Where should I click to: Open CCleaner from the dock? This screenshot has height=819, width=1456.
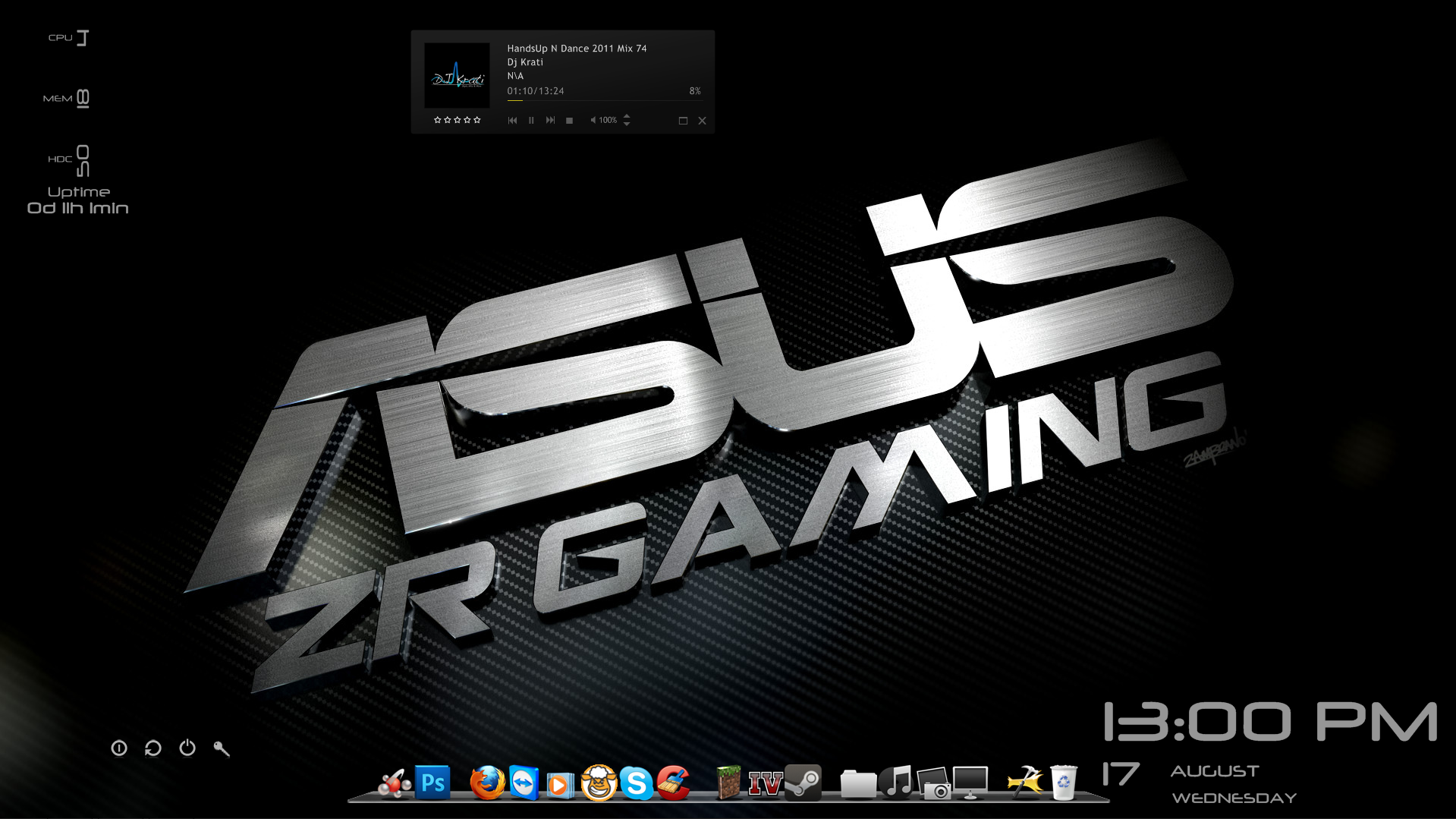pyautogui.click(x=673, y=783)
